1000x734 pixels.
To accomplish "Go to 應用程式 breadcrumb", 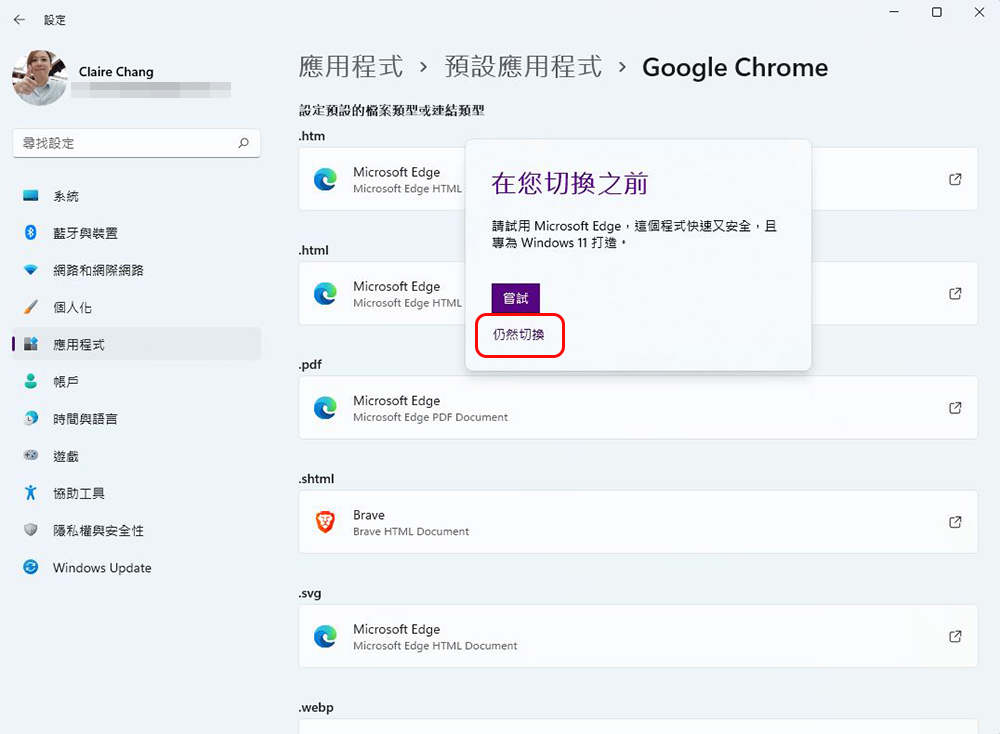I will pyautogui.click(x=351, y=67).
